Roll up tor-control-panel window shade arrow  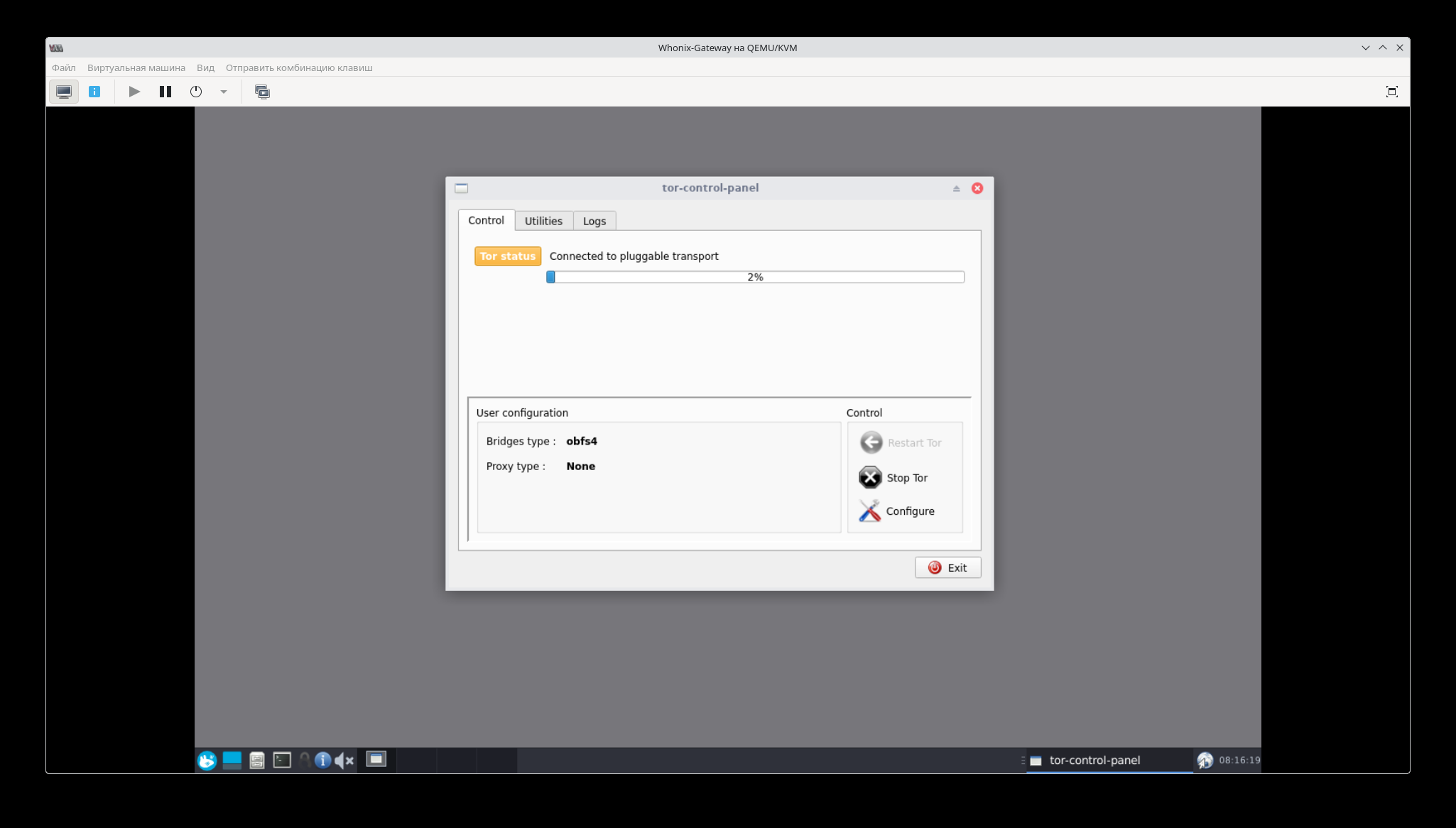pos(956,188)
